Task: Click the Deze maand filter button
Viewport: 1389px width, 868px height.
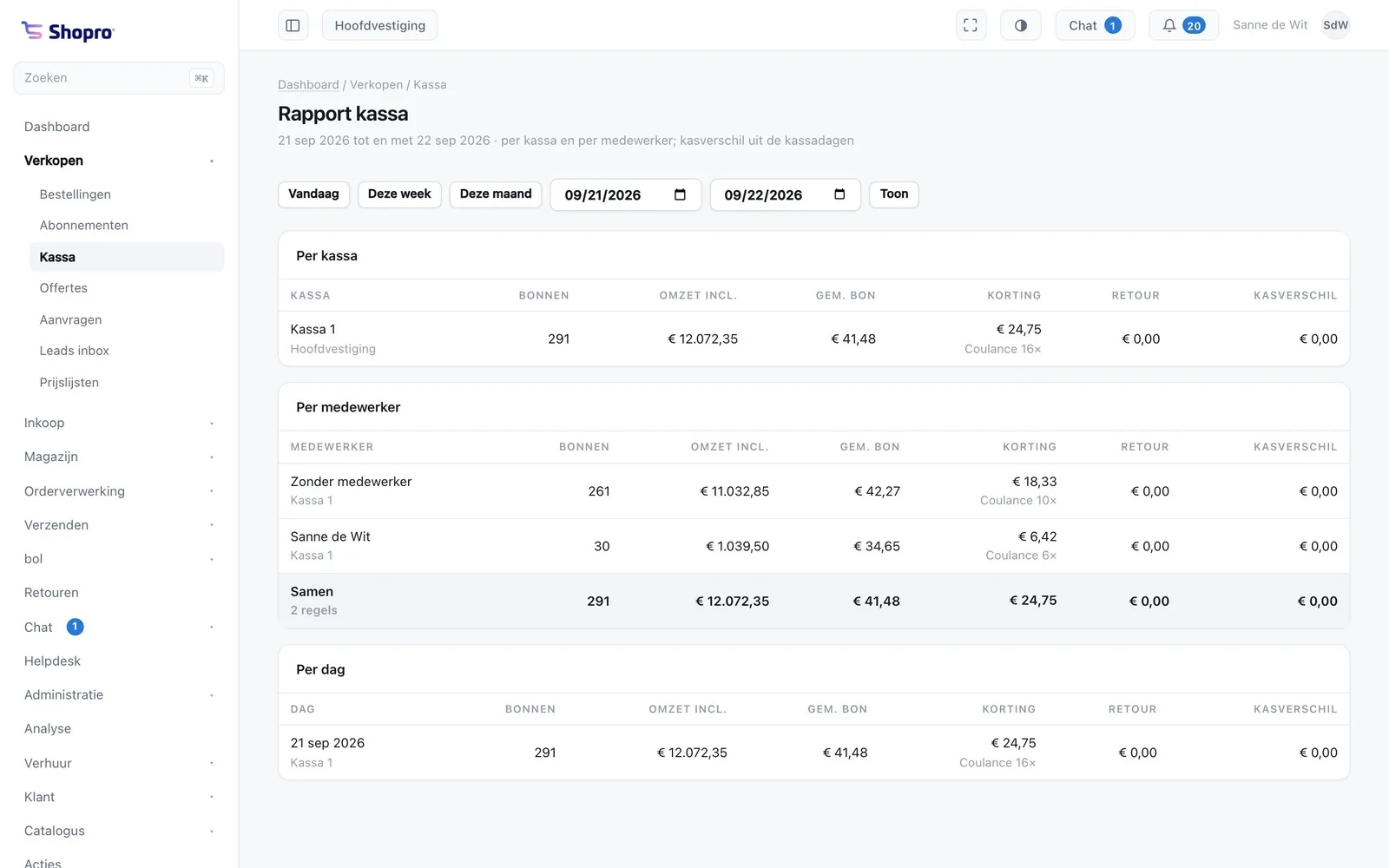Action: 496,194
